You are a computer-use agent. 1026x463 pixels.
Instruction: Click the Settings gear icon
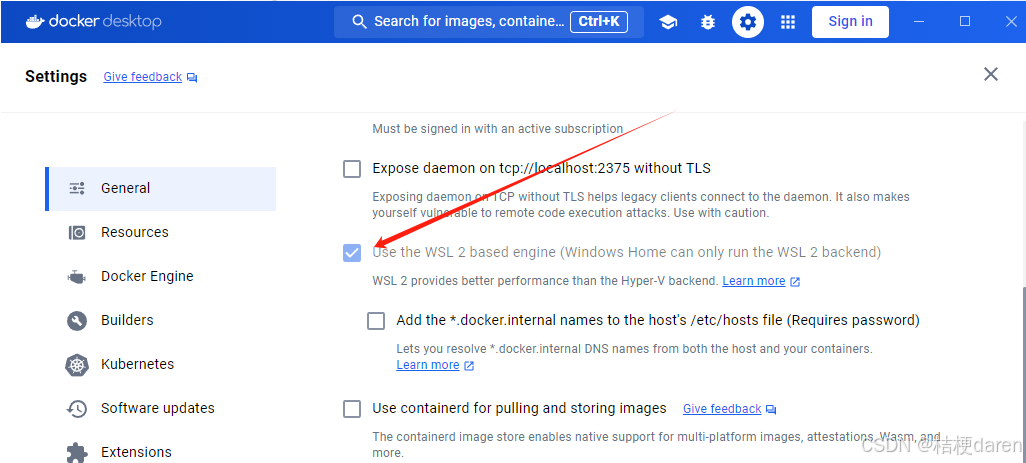[x=748, y=22]
